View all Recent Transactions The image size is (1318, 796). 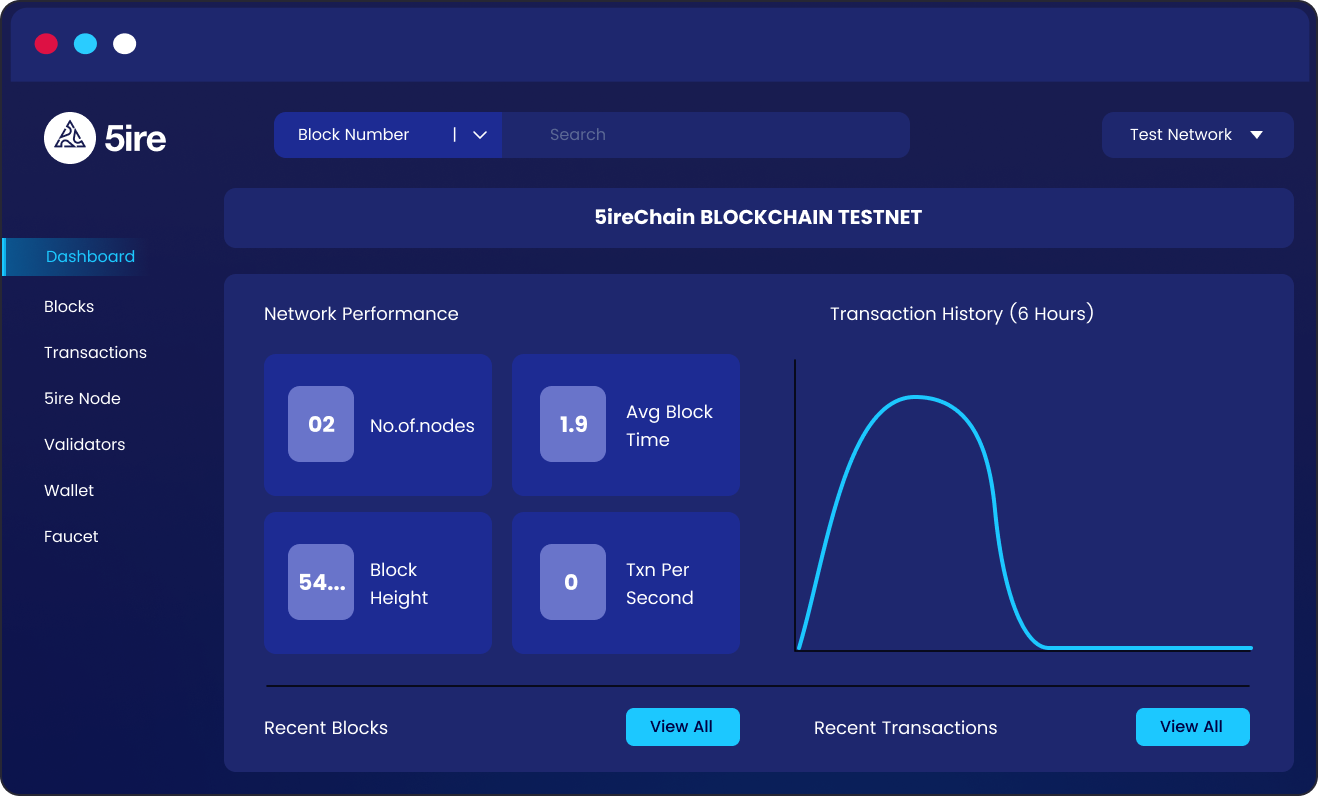pyautogui.click(x=1193, y=727)
